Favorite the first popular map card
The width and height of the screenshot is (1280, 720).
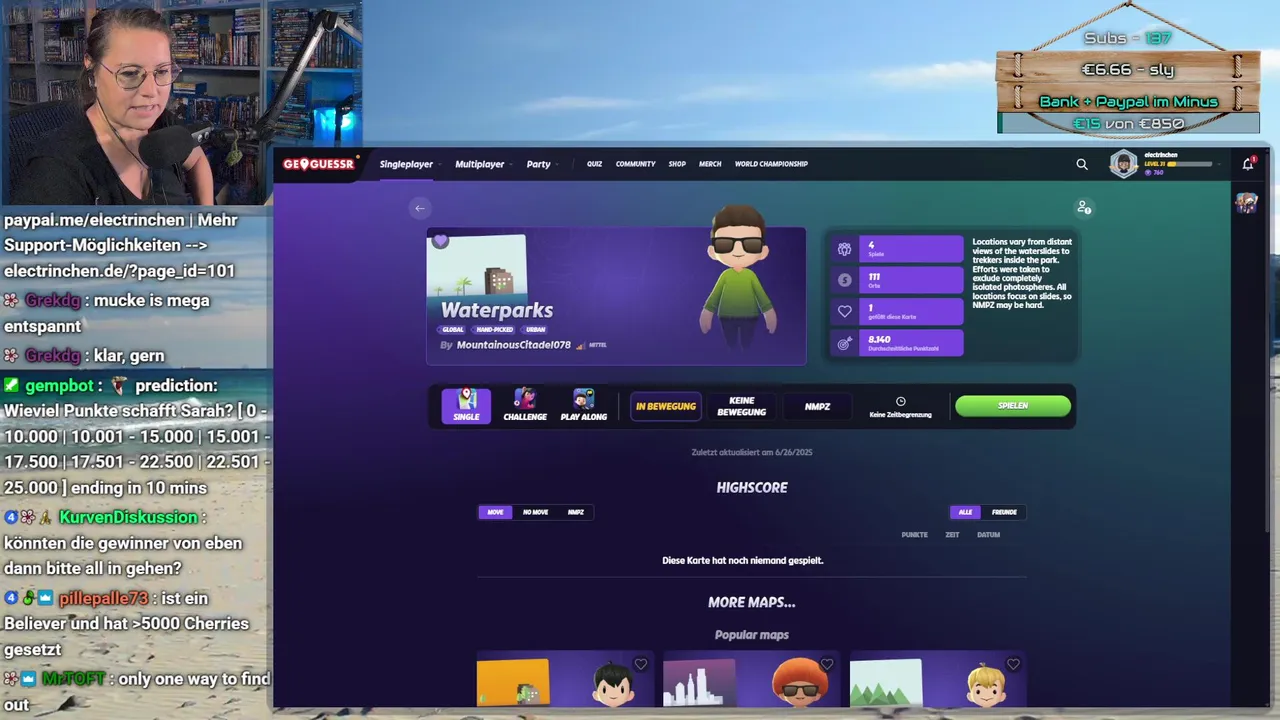[641, 664]
